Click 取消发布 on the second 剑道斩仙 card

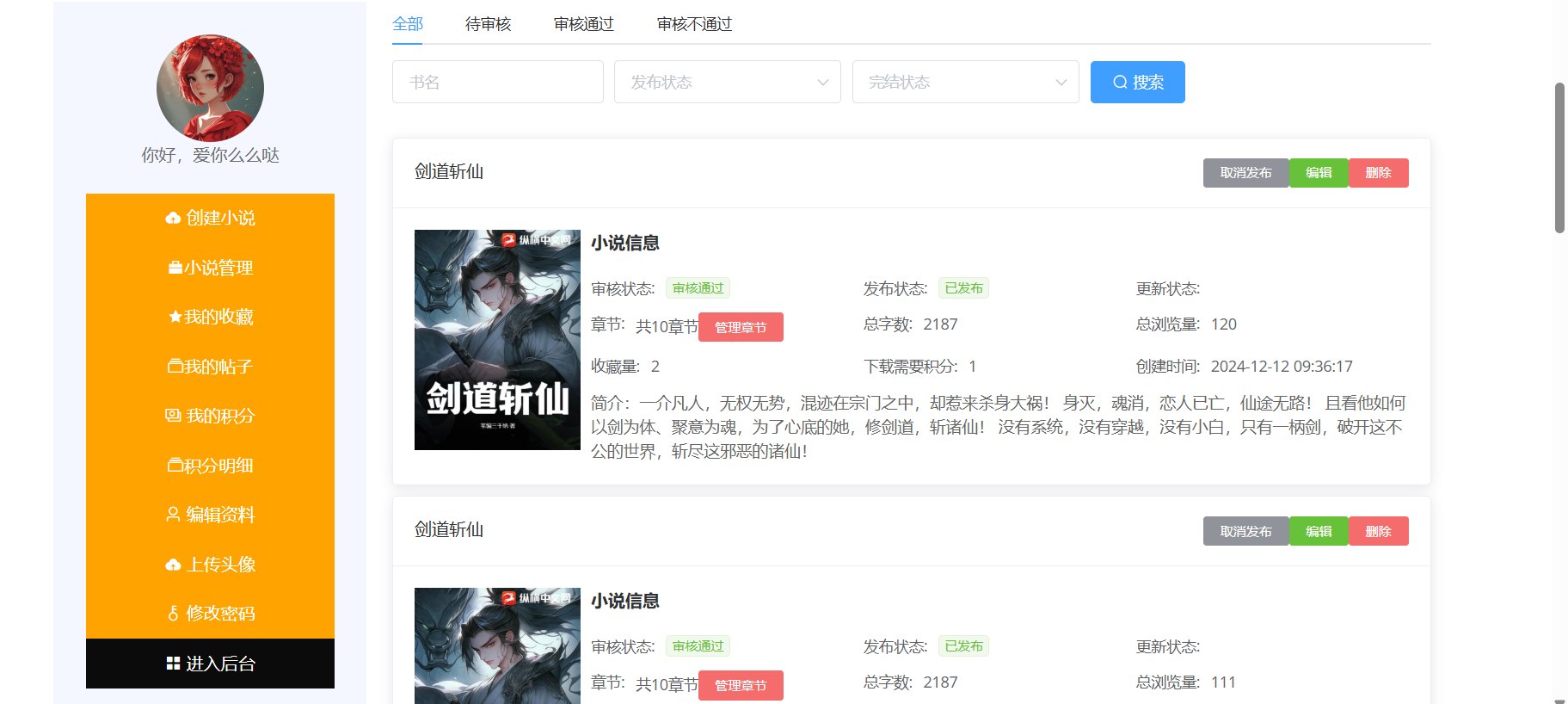[x=1245, y=531]
